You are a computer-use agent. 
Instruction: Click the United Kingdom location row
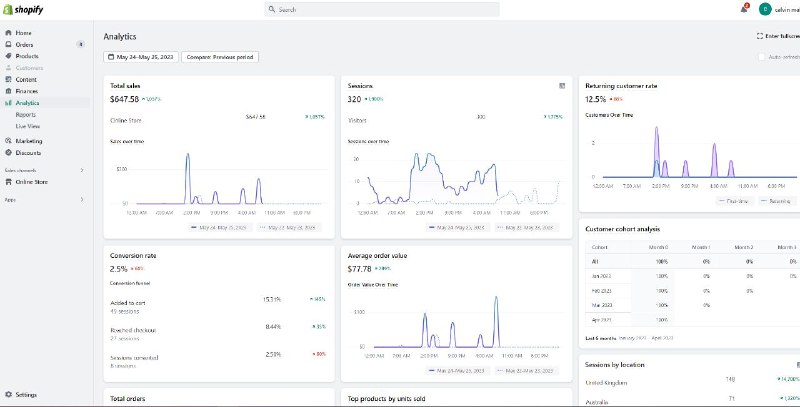click(x=692, y=382)
